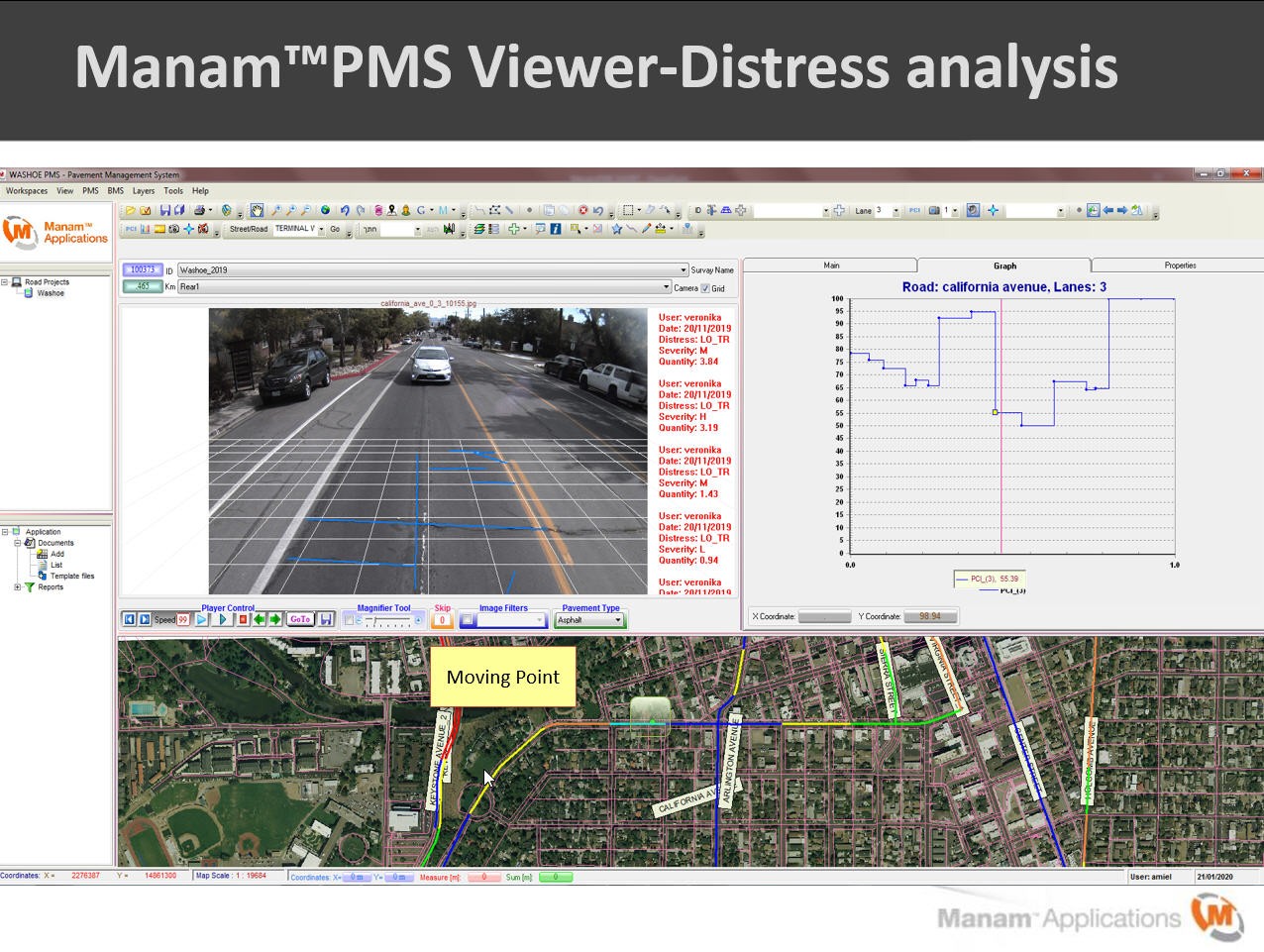The image size is (1264, 952).
Task: Open the BMS menu
Action: click(x=116, y=191)
